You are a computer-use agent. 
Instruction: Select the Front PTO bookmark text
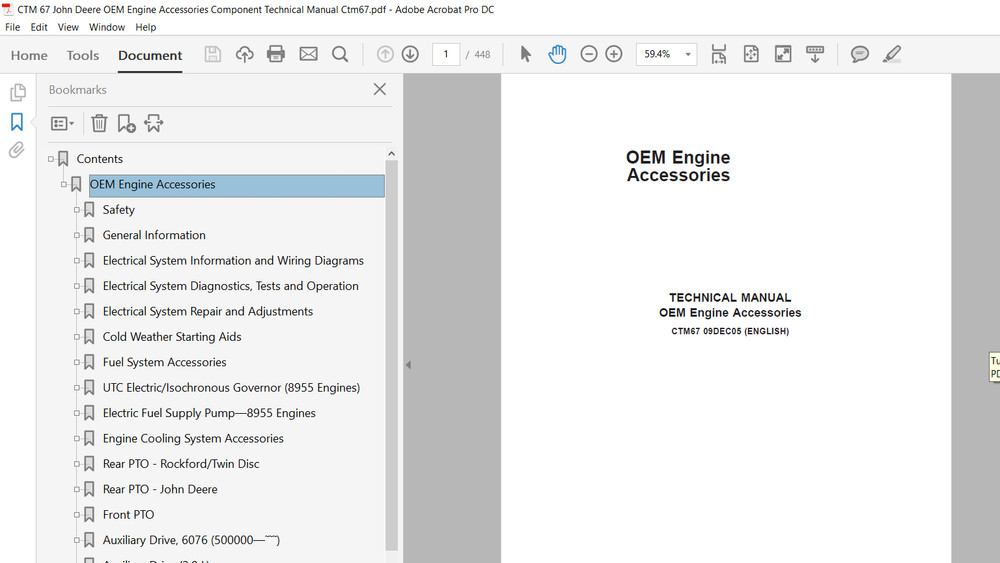click(128, 515)
